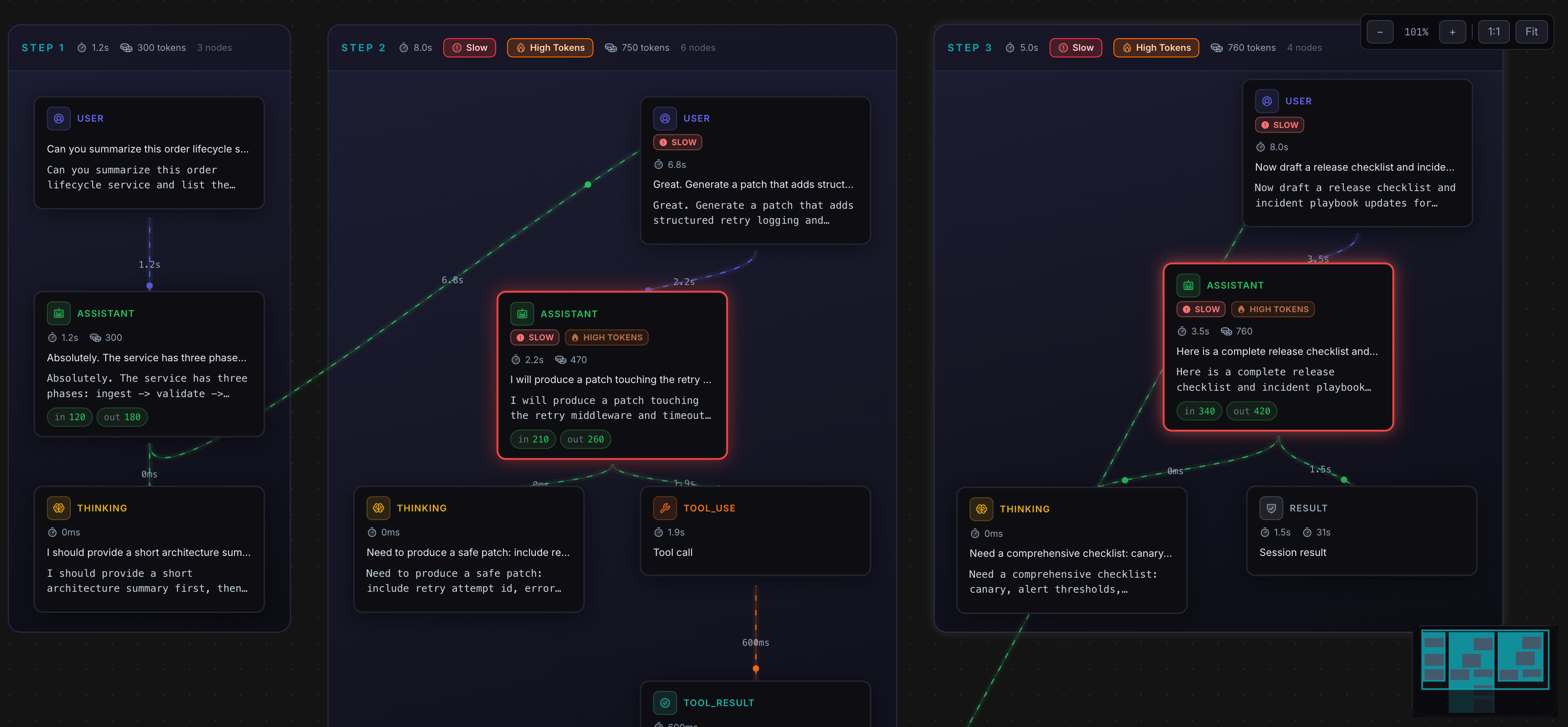Click the ASSISTANT robot icon on the highlighted Step 2 node
Viewport: 1568px width, 727px height.
[x=523, y=313]
